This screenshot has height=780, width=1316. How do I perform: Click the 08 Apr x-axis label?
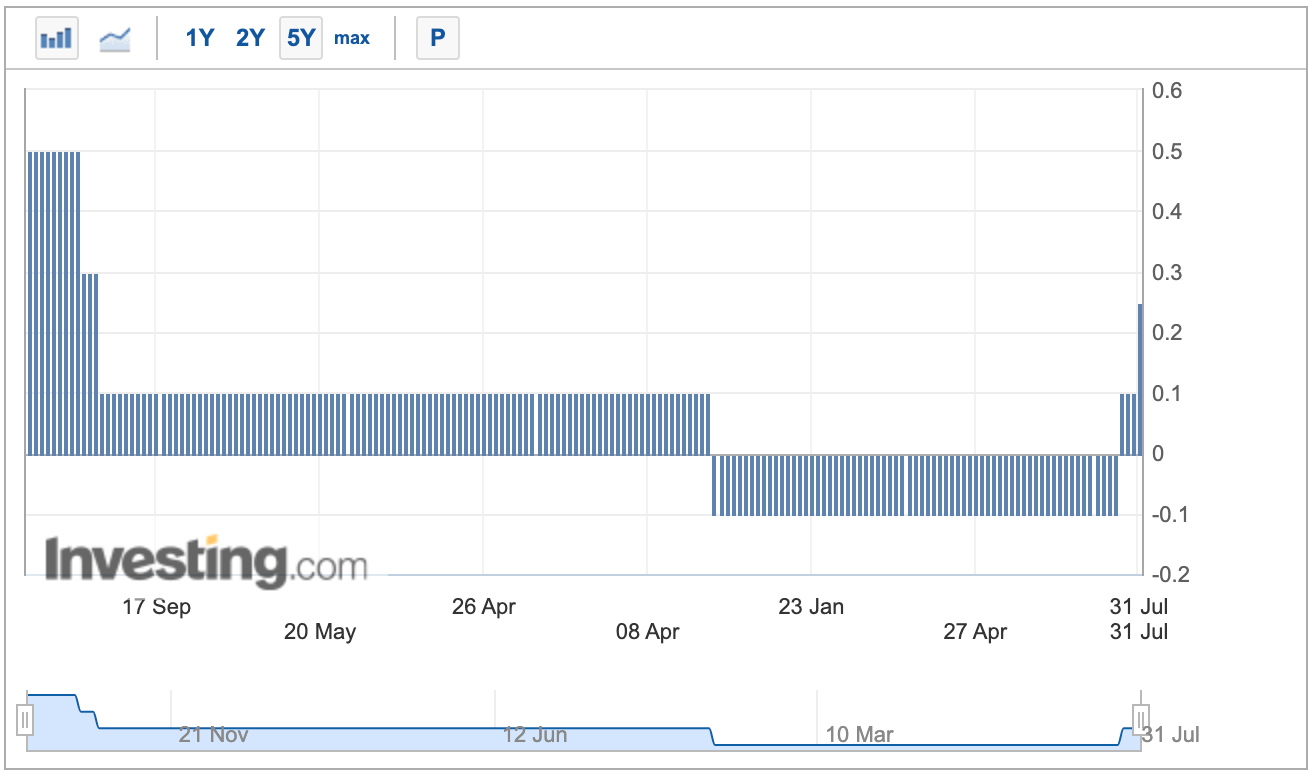point(648,632)
